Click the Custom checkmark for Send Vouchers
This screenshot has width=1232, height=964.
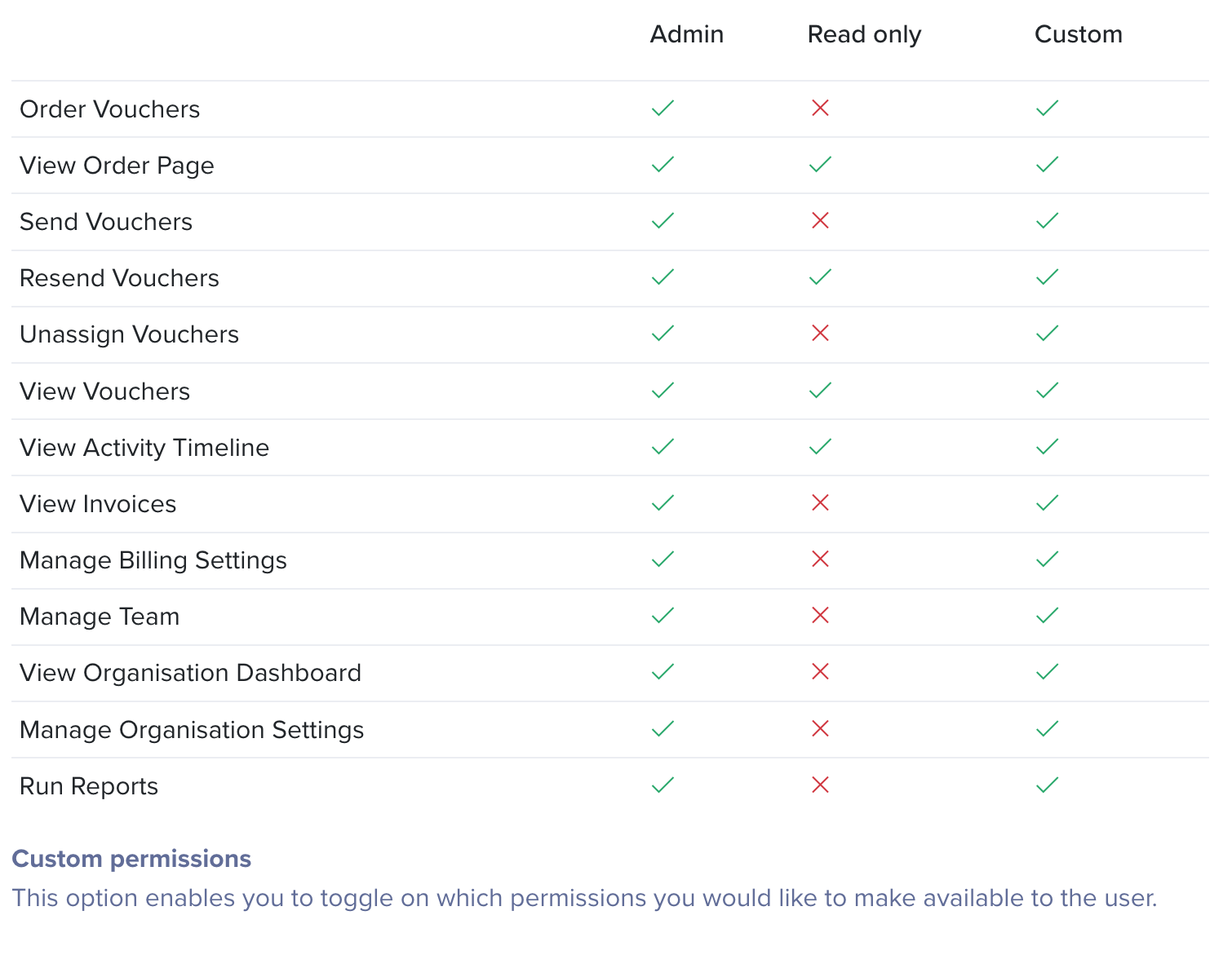[x=1047, y=220]
